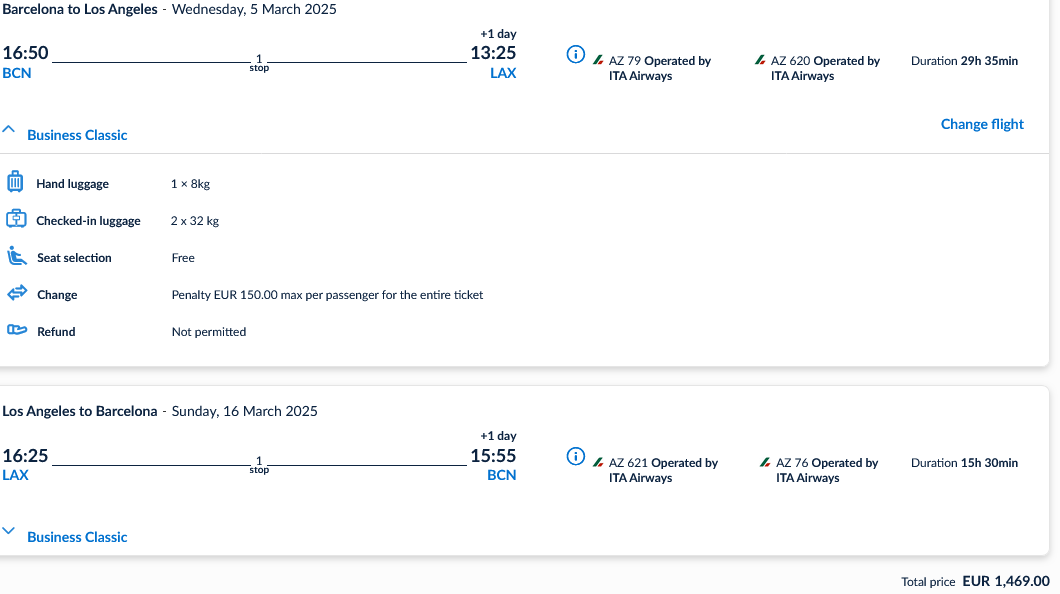
Task: Click the ITA Airways logo beside AZ 621
Action: coord(599,463)
